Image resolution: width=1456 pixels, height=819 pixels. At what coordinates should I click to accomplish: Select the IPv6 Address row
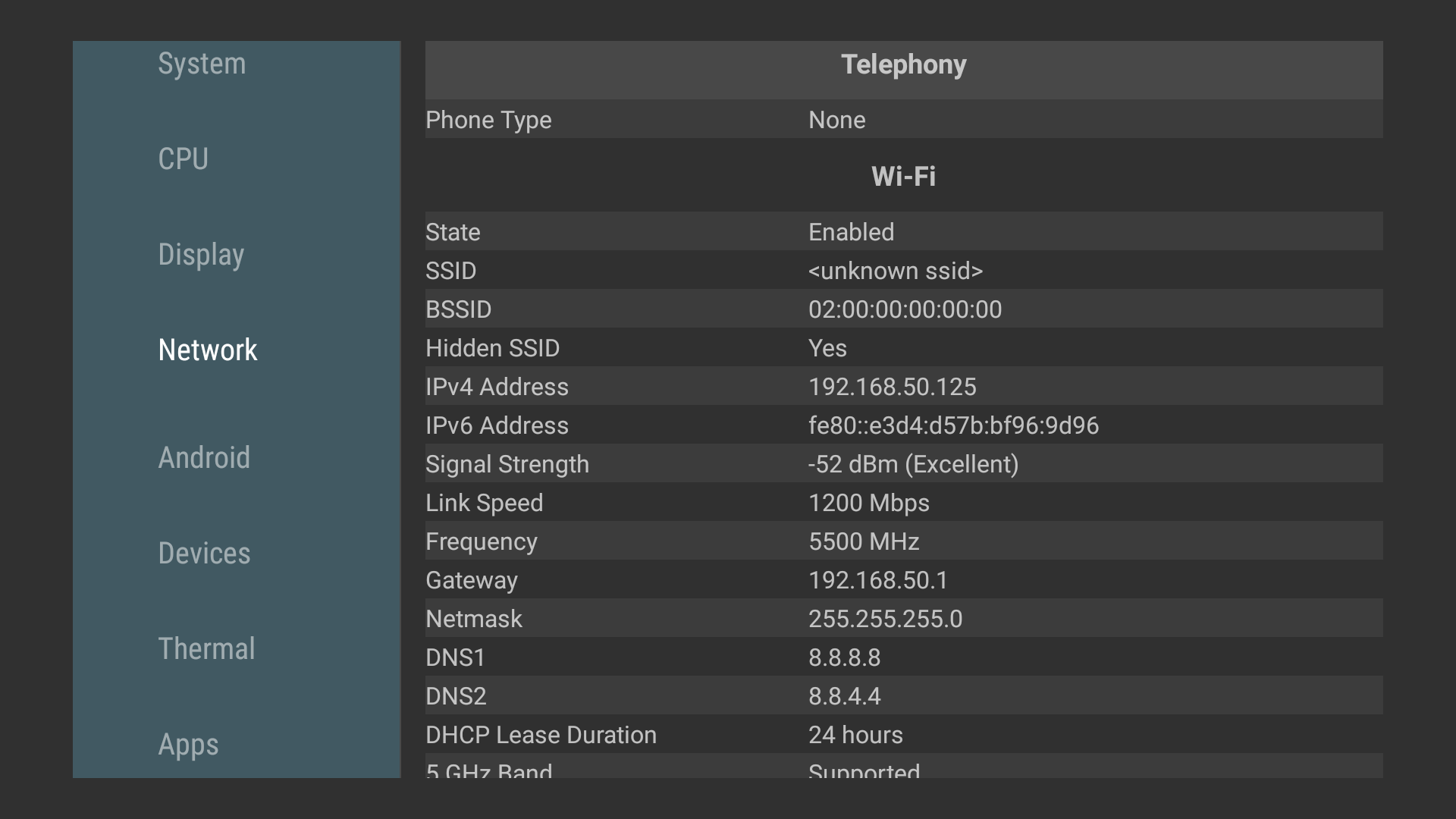(x=904, y=425)
